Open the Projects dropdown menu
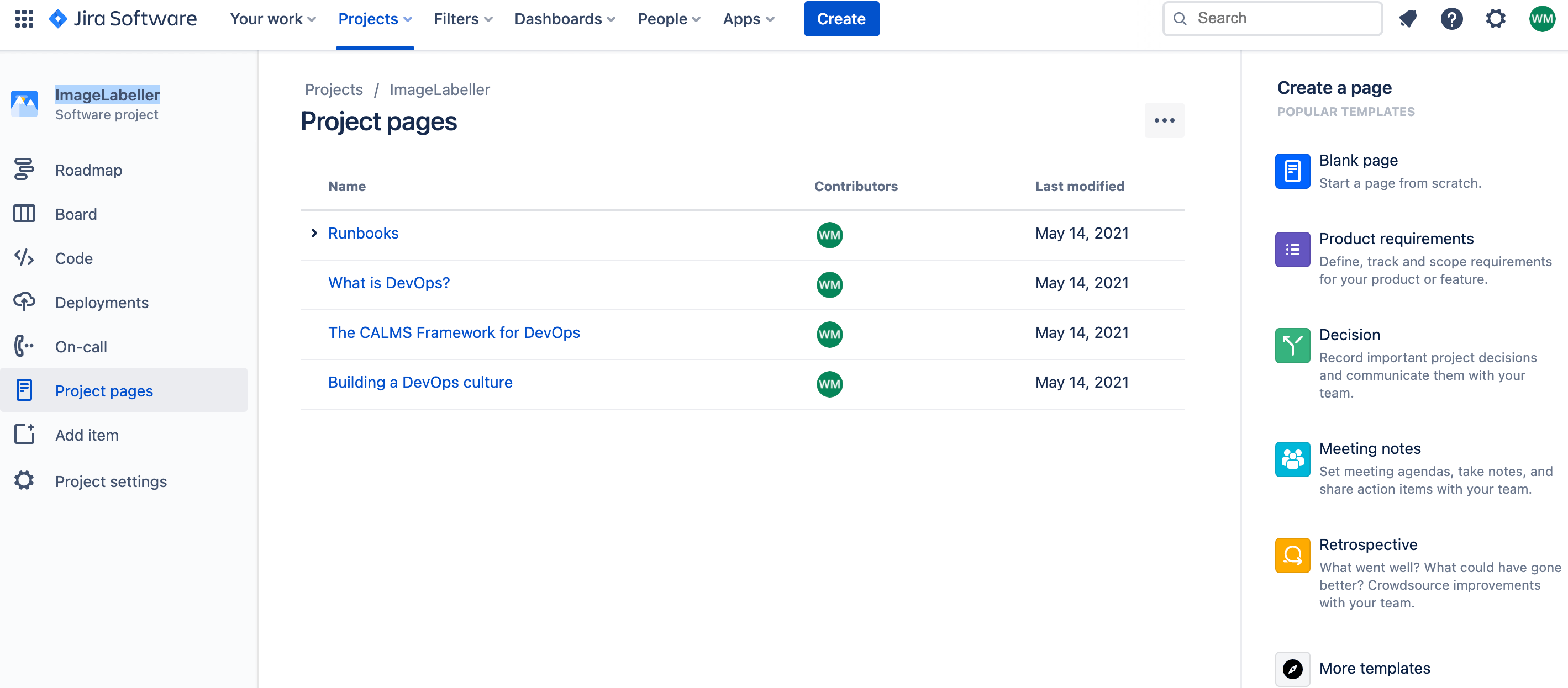Viewport: 1568px width, 688px height. coord(375,19)
